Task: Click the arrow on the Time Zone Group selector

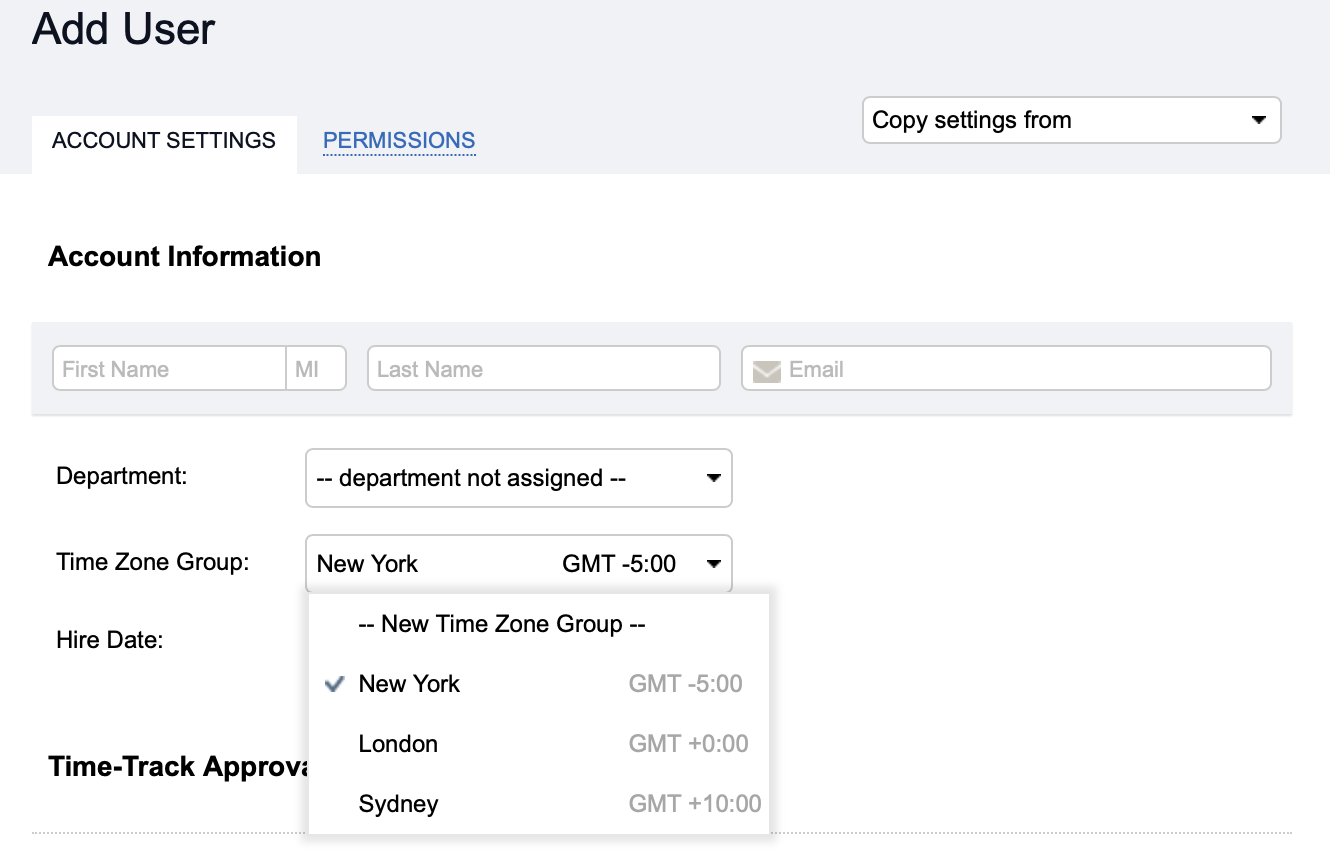Action: tap(714, 563)
